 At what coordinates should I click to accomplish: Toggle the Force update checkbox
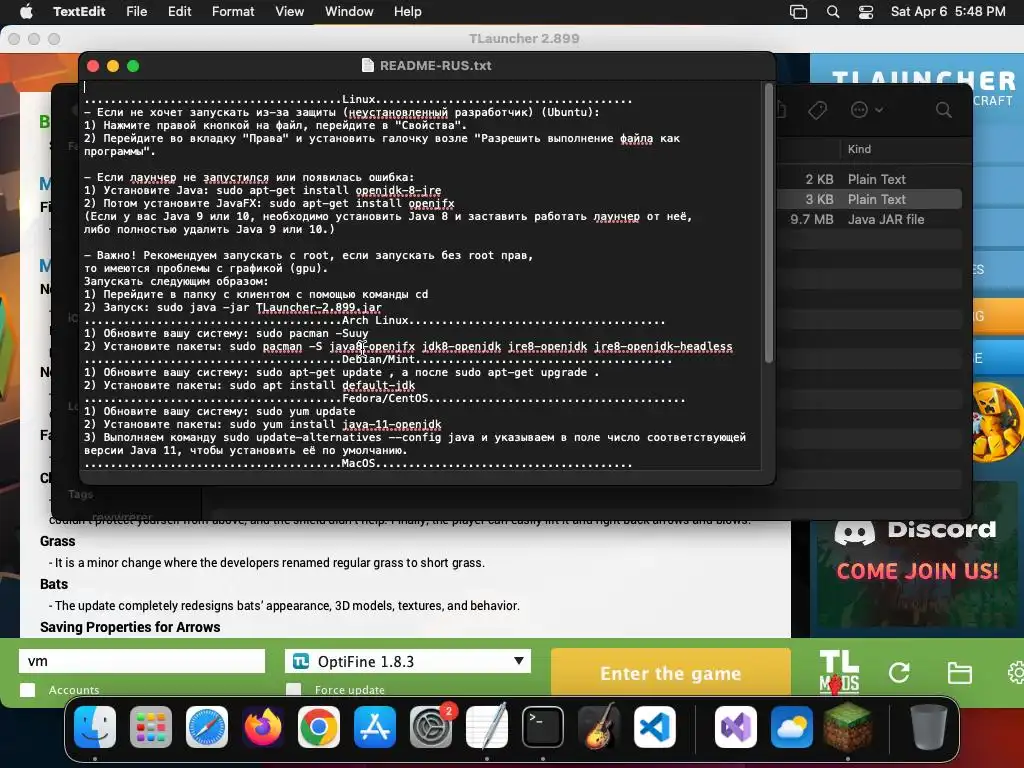click(x=294, y=690)
